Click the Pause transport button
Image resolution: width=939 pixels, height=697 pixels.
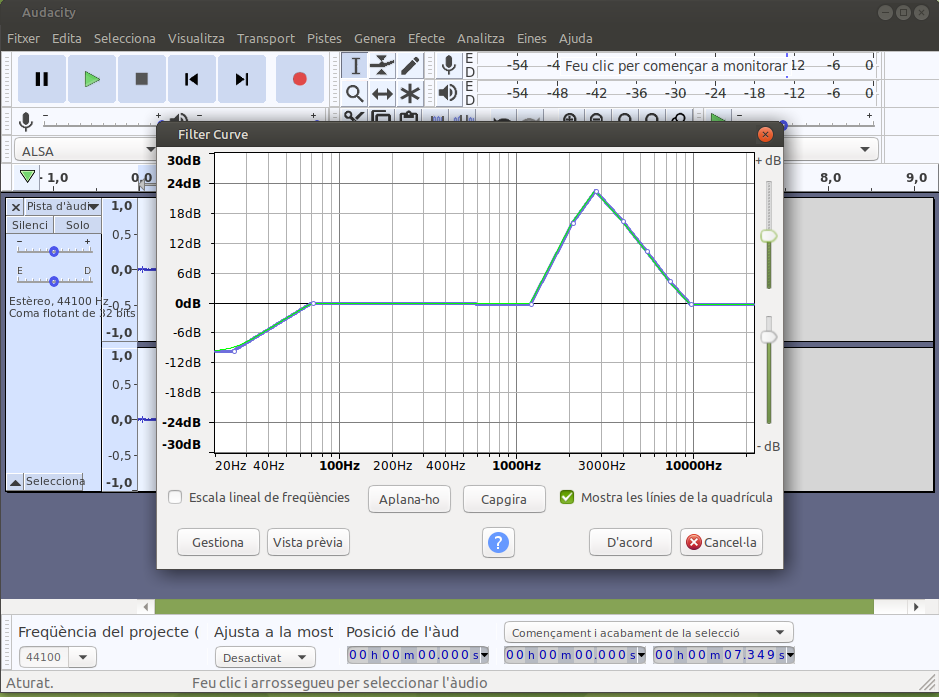coord(41,79)
